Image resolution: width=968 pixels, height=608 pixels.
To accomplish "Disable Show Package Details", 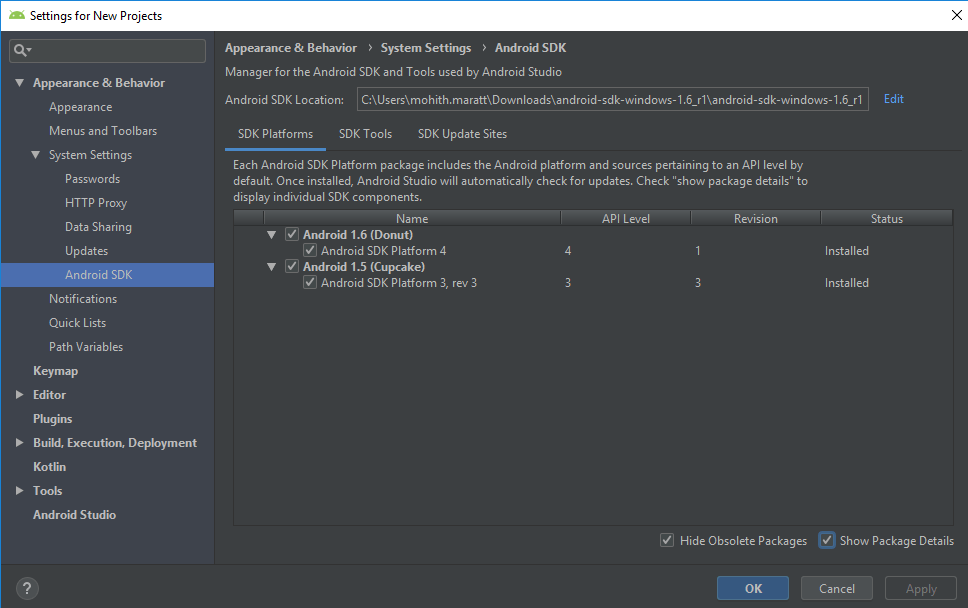I will [827, 540].
